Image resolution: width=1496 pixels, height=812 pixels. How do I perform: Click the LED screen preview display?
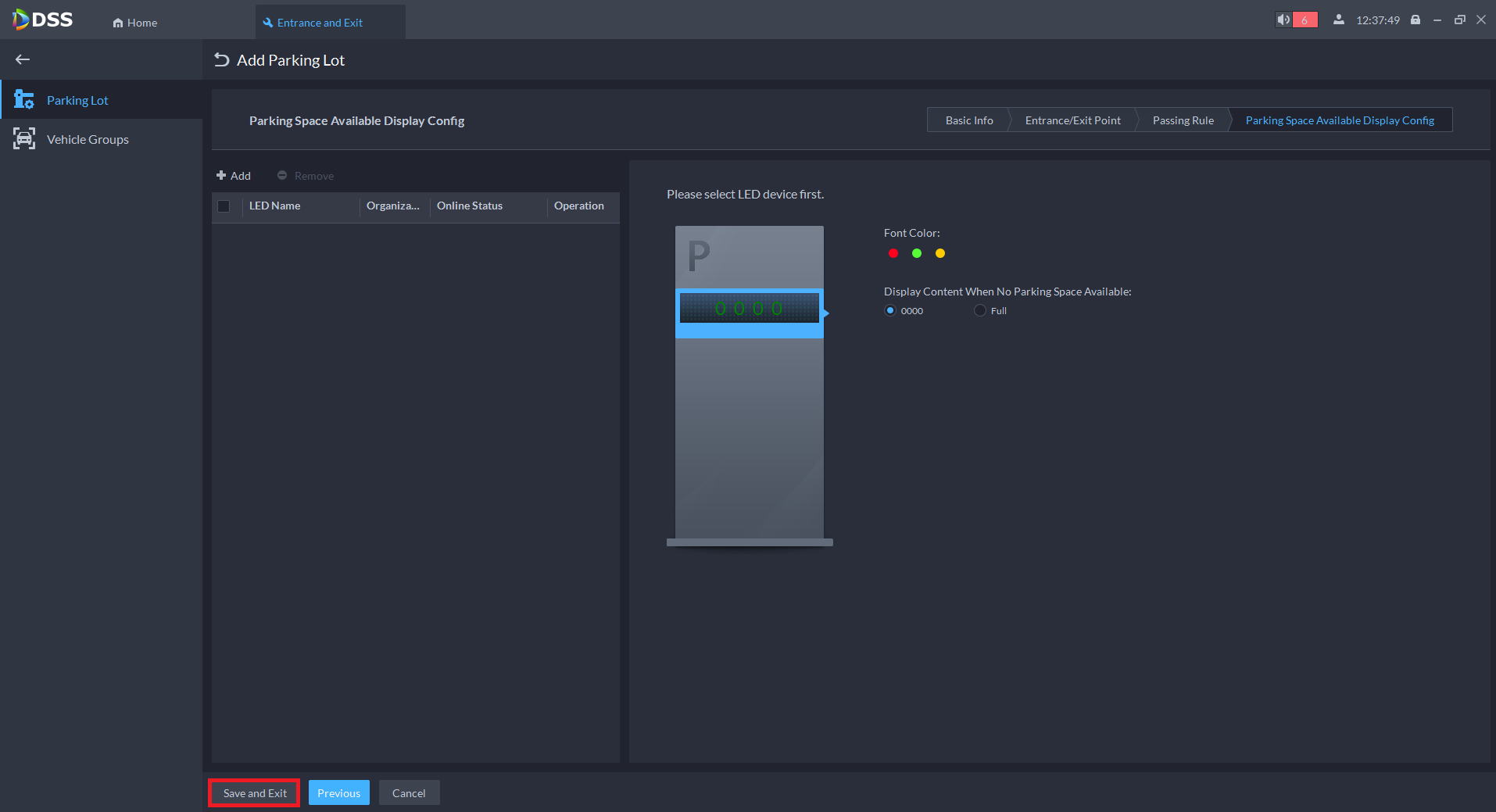coord(749,309)
